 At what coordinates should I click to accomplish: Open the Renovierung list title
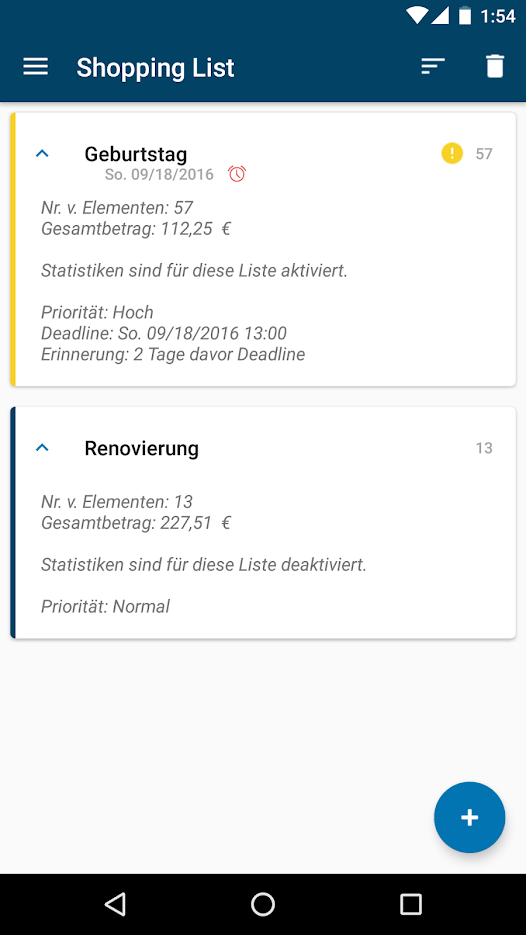tap(141, 448)
